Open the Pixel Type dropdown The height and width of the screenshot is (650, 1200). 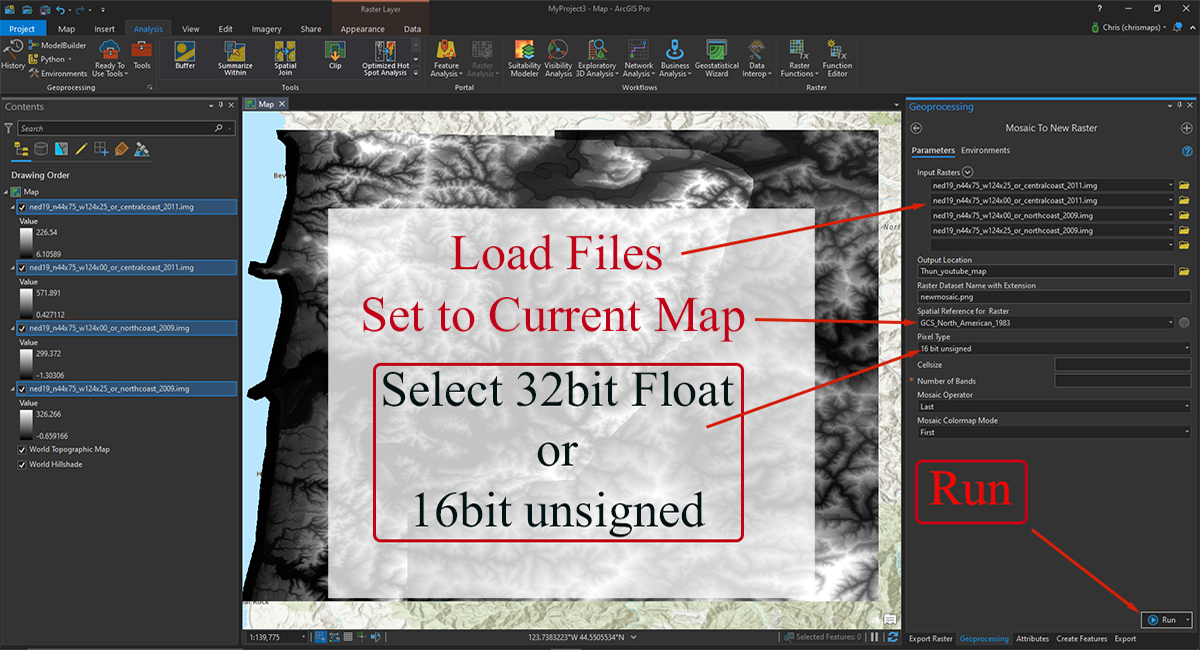coord(1054,348)
